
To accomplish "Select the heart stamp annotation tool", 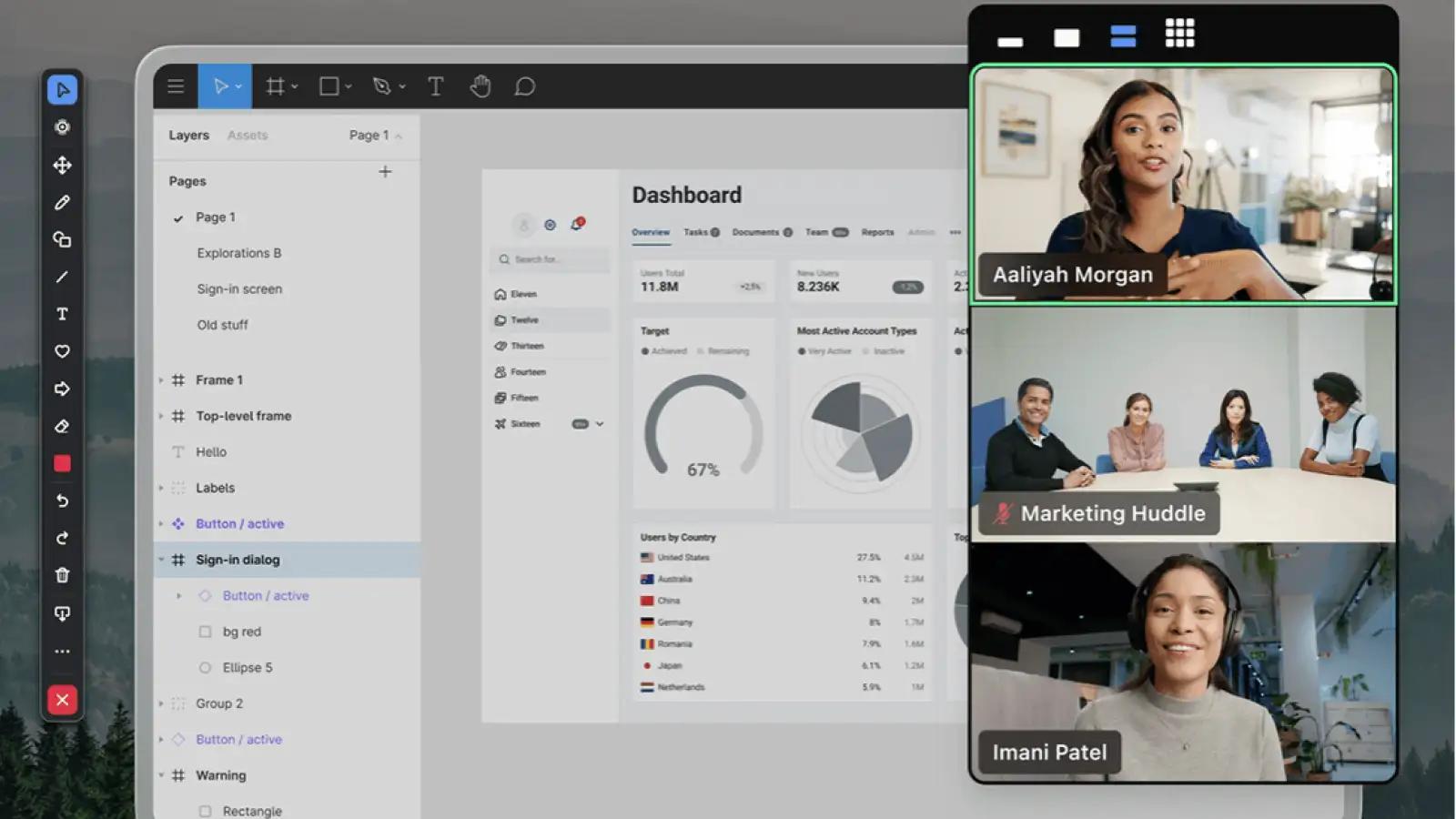I will 62,351.
